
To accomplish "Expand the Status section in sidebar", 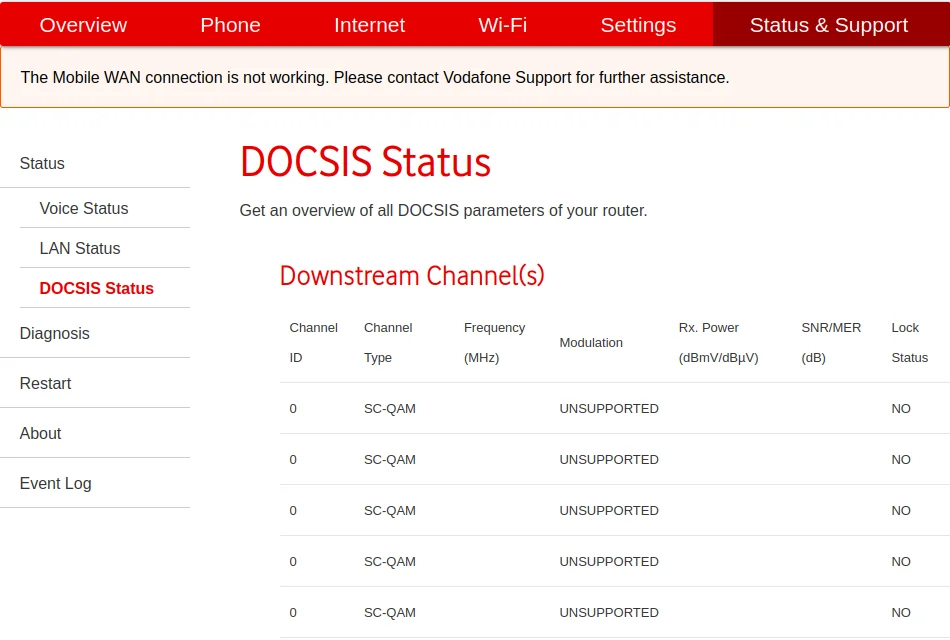I will click(x=42, y=163).
